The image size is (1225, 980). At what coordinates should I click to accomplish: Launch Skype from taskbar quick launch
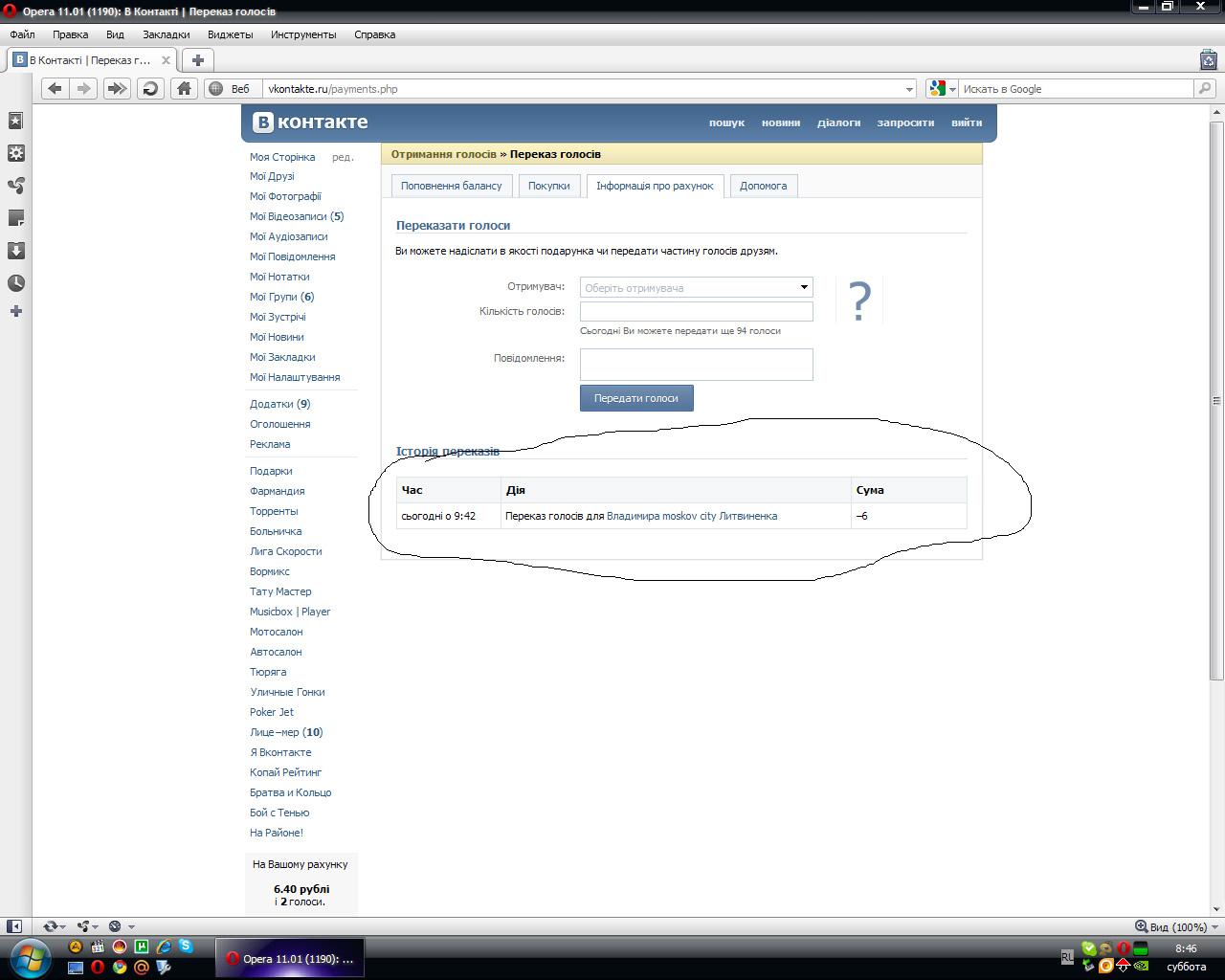click(186, 947)
